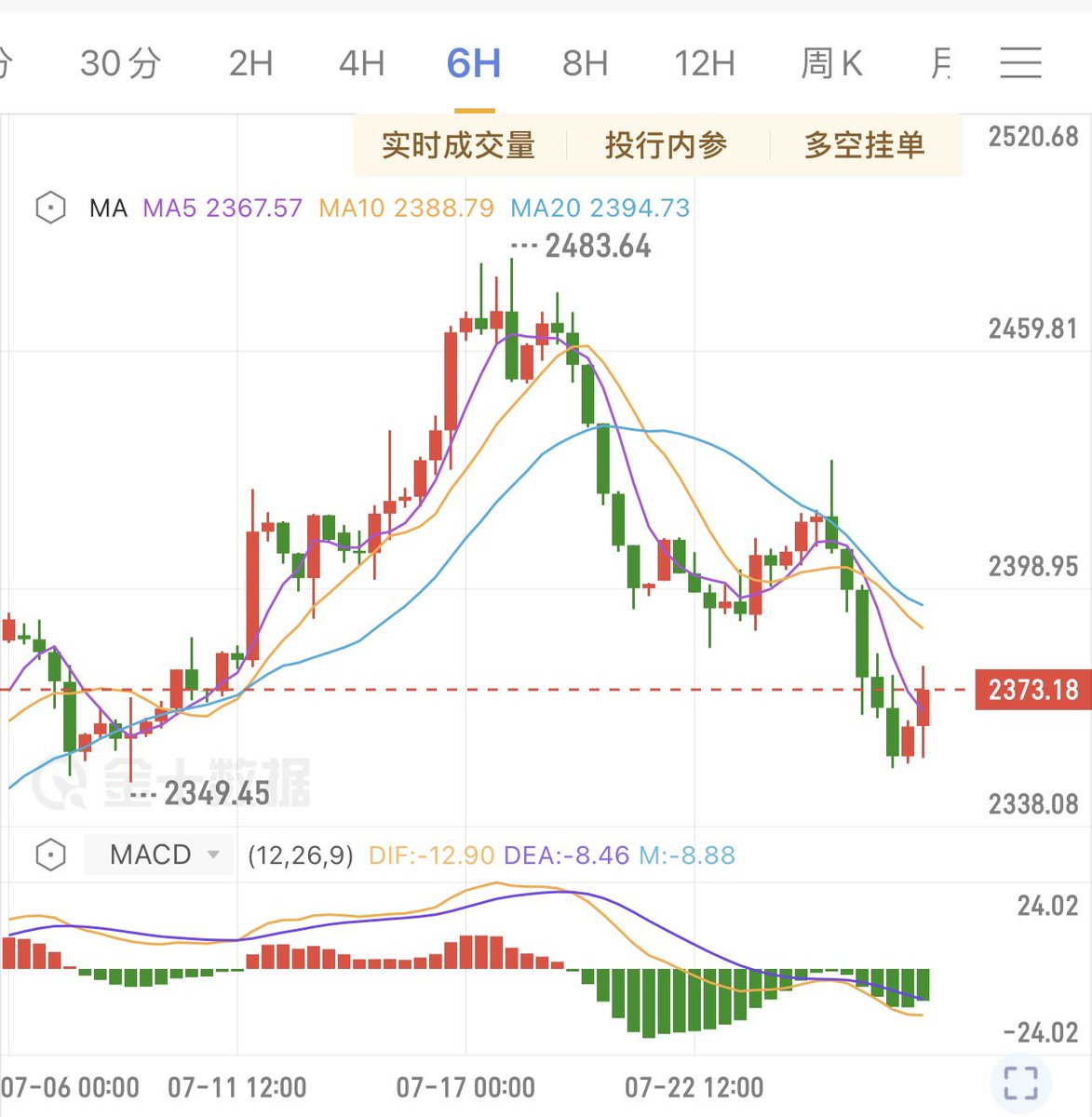The width and height of the screenshot is (1092, 1117).
Task: Tap the MA5 2367.57 value
Action: [222, 208]
